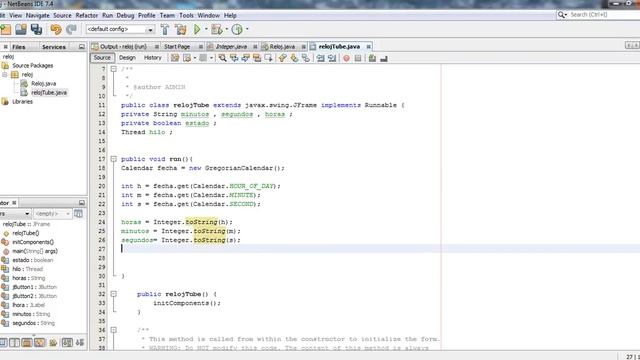Click the Uncomment icon in editor toolbar
This screenshot has height=360, width=640.
point(384,59)
